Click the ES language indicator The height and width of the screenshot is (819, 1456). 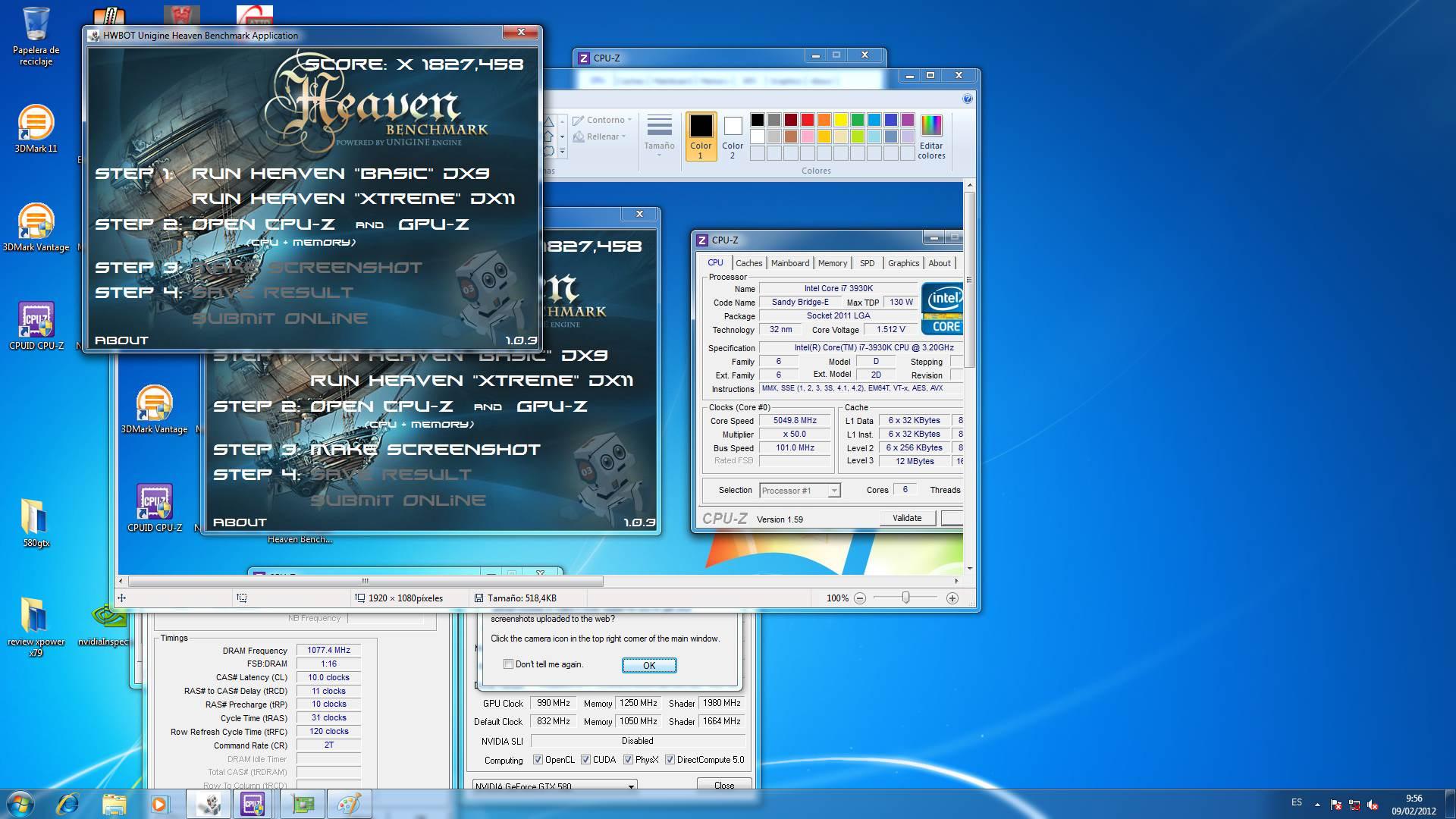pyautogui.click(x=1297, y=802)
